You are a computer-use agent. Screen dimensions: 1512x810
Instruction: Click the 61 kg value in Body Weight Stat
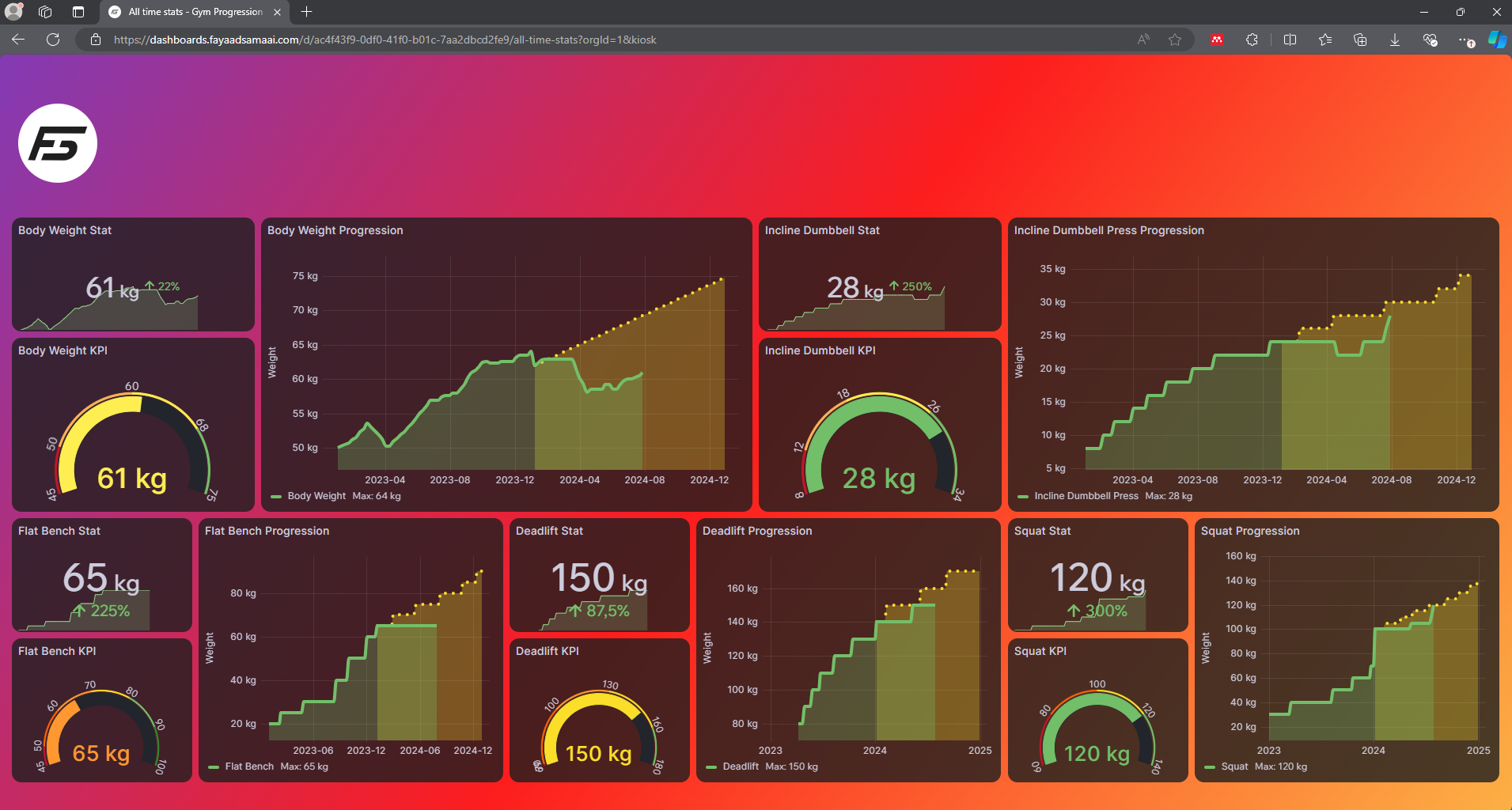(112, 288)
